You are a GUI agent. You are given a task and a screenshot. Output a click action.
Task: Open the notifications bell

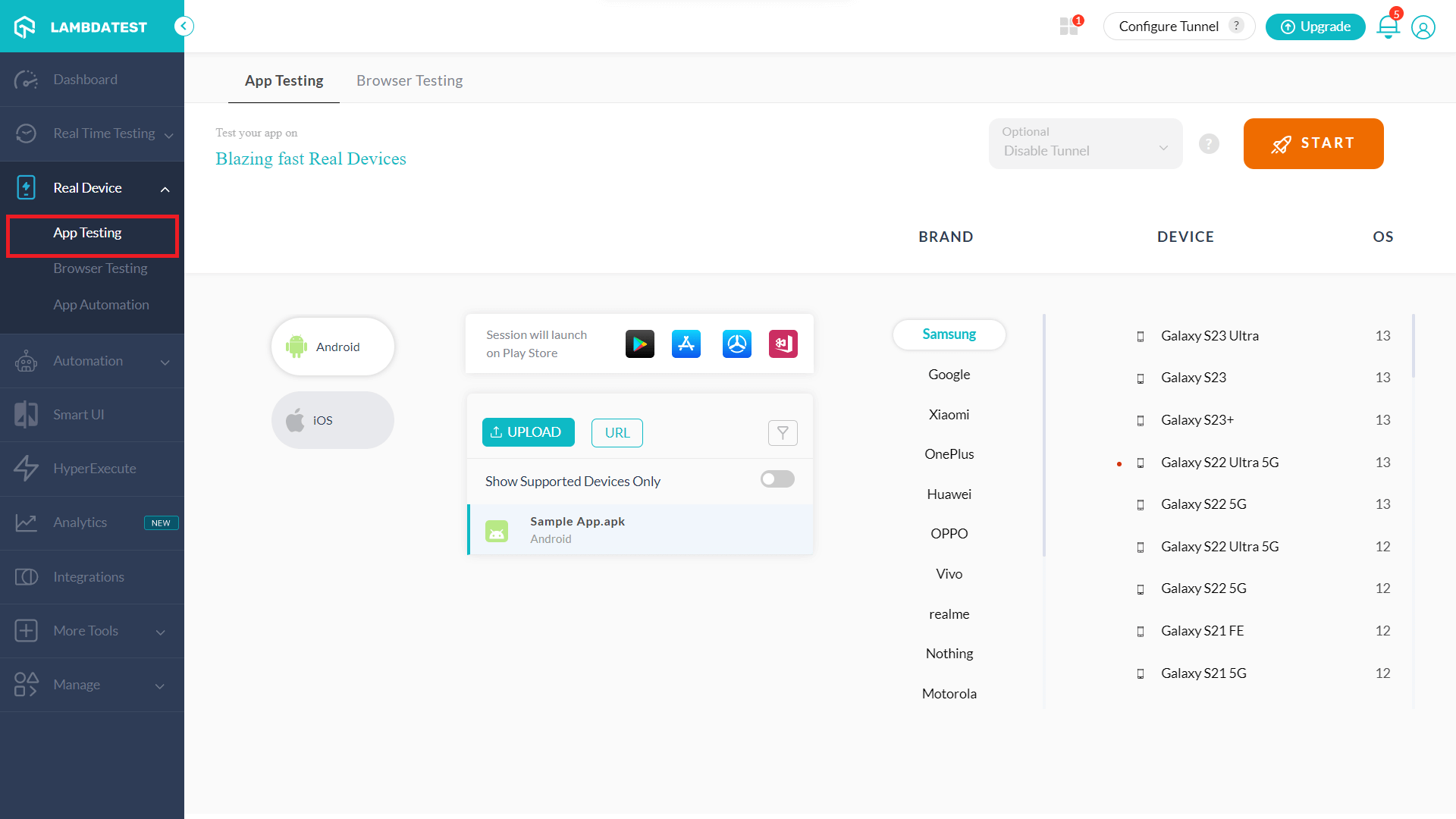[1388, 27]
